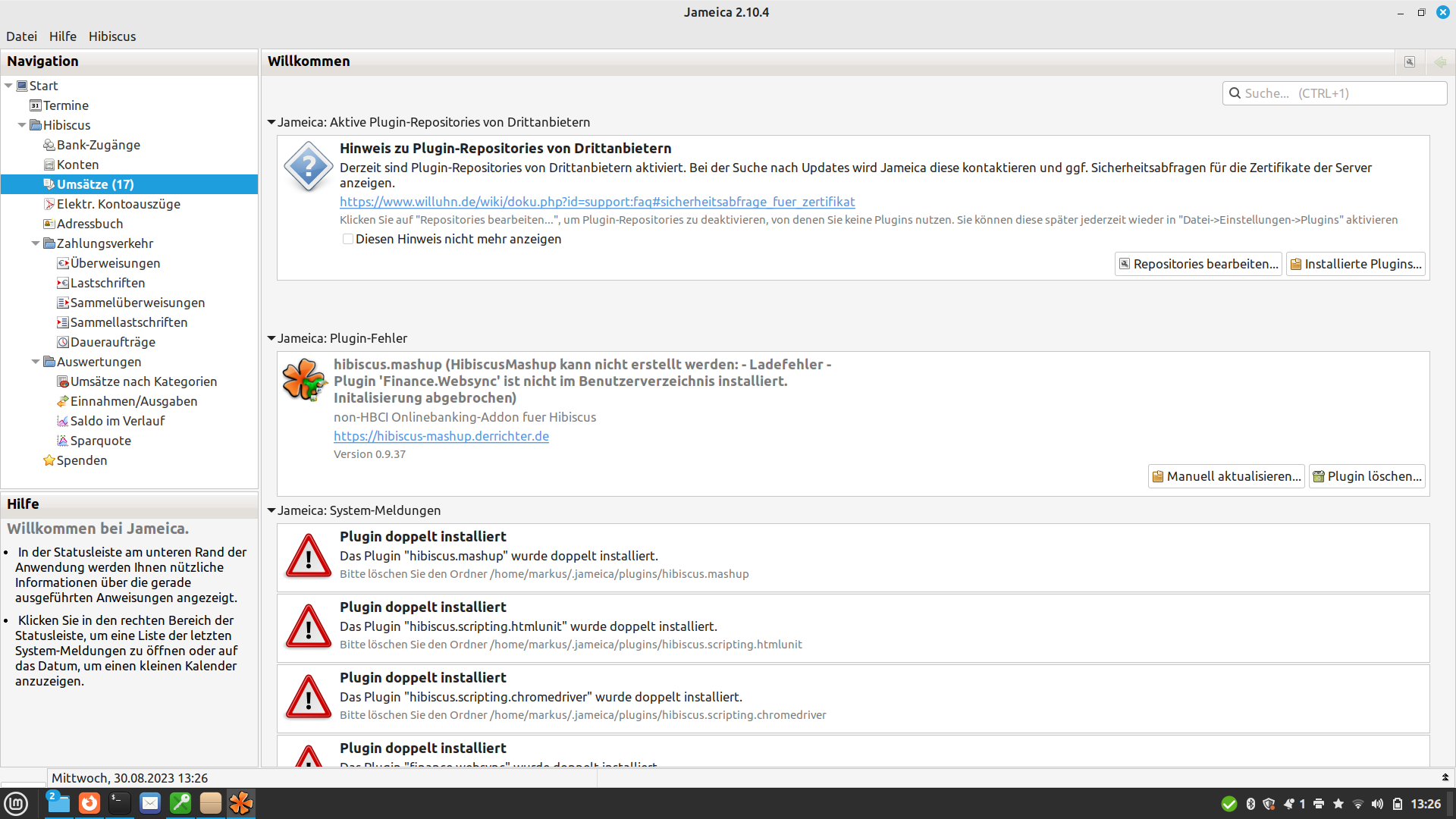The width and height of the screenshot is (1456, 819).
Task: Click the Spenden star icon
Action: pyautogui.click(x=49, y=460)
